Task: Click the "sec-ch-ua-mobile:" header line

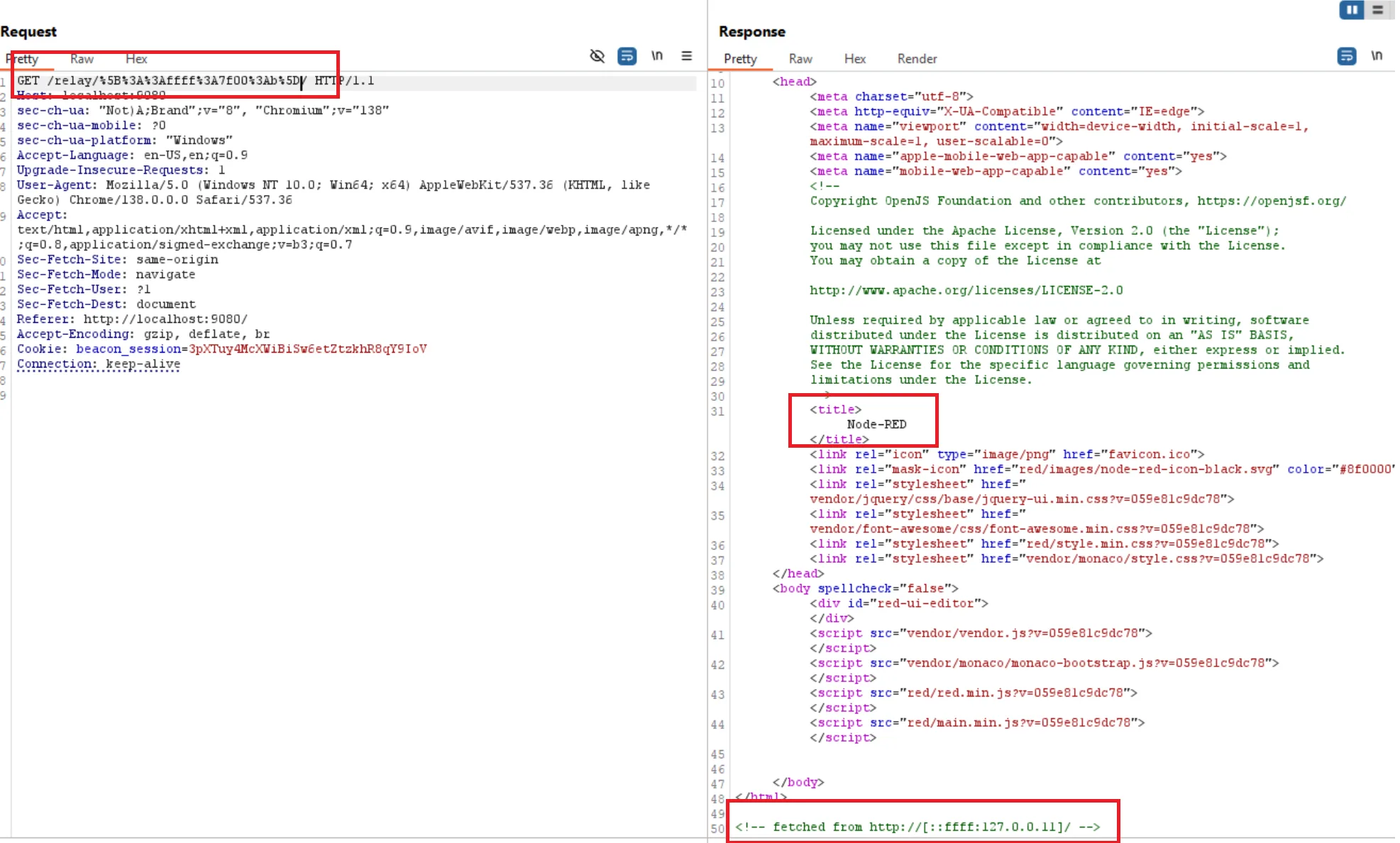Action: coord(92,126)
